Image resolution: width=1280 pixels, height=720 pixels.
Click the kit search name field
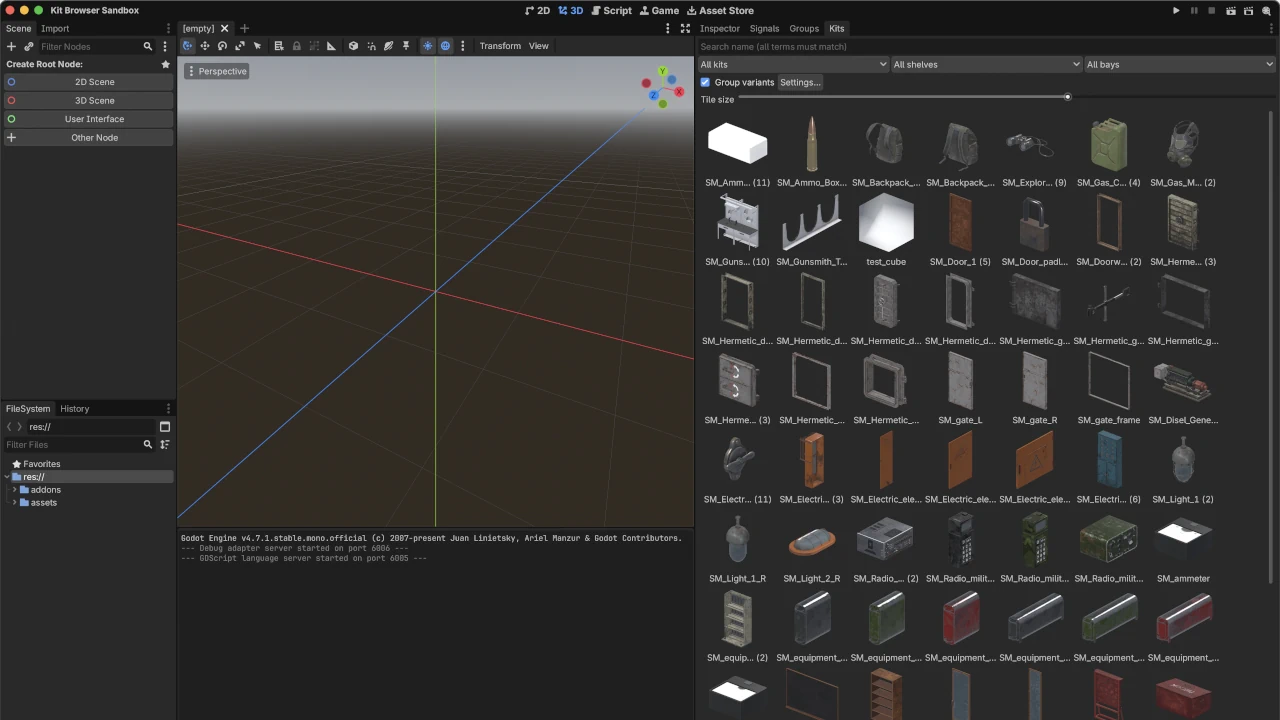pos(986,47)
